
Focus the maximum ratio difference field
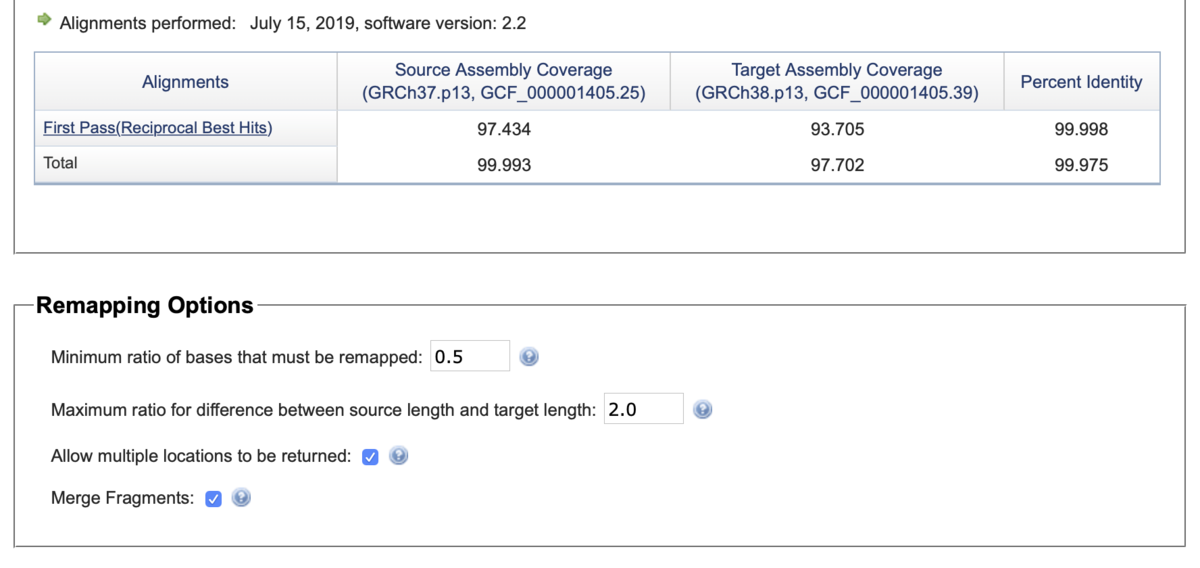644,409
